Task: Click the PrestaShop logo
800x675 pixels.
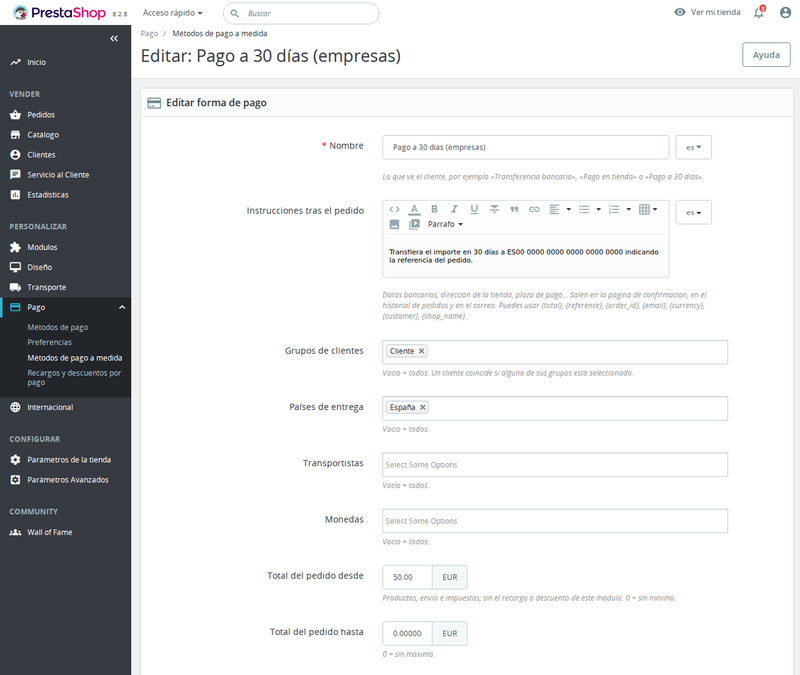Action: click(60, 13)
